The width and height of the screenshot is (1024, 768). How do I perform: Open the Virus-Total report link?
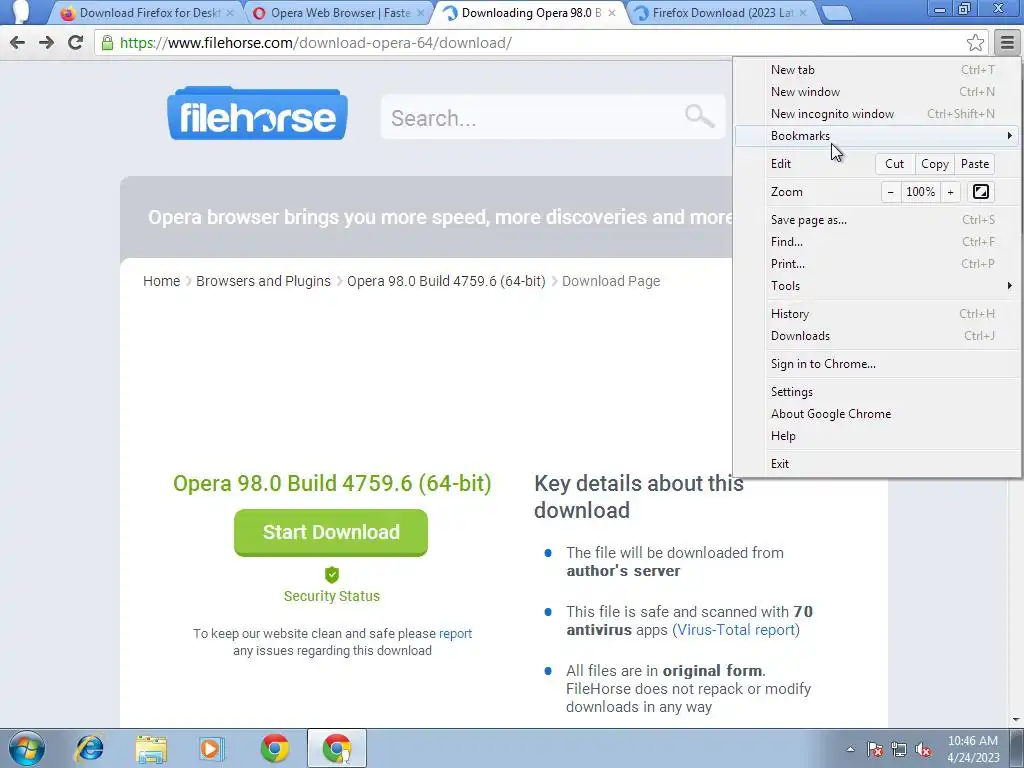click(x=736, y=630)
